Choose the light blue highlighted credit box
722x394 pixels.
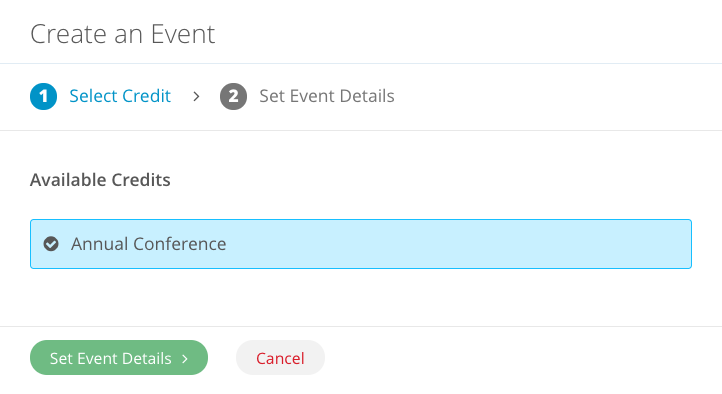click(x=361, y=244)
